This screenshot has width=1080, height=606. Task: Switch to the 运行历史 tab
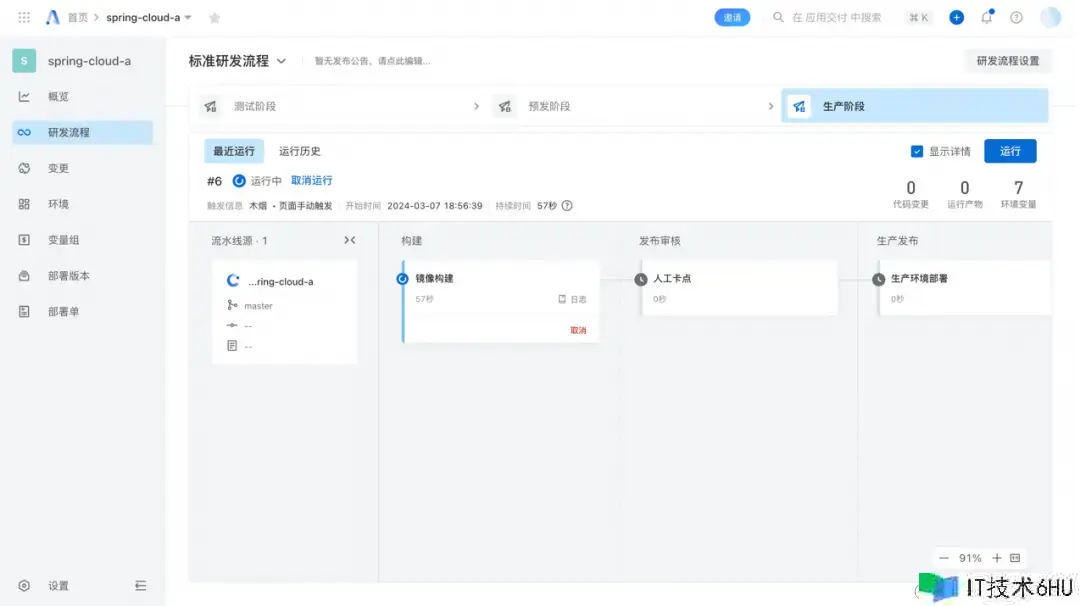click(300, 151)
